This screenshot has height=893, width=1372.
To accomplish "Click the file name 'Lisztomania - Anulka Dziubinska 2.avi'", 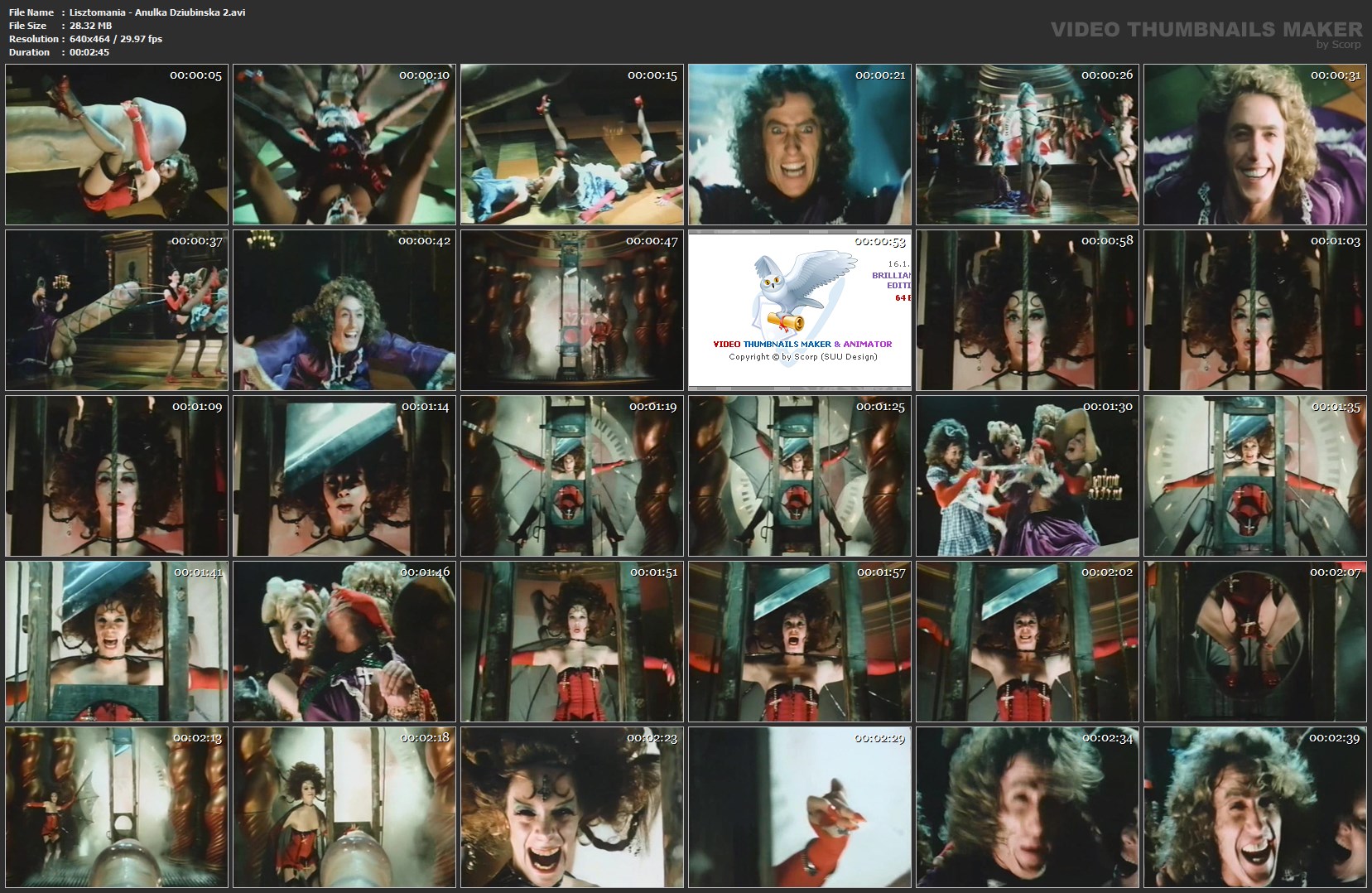I will (x=157, y=12).
